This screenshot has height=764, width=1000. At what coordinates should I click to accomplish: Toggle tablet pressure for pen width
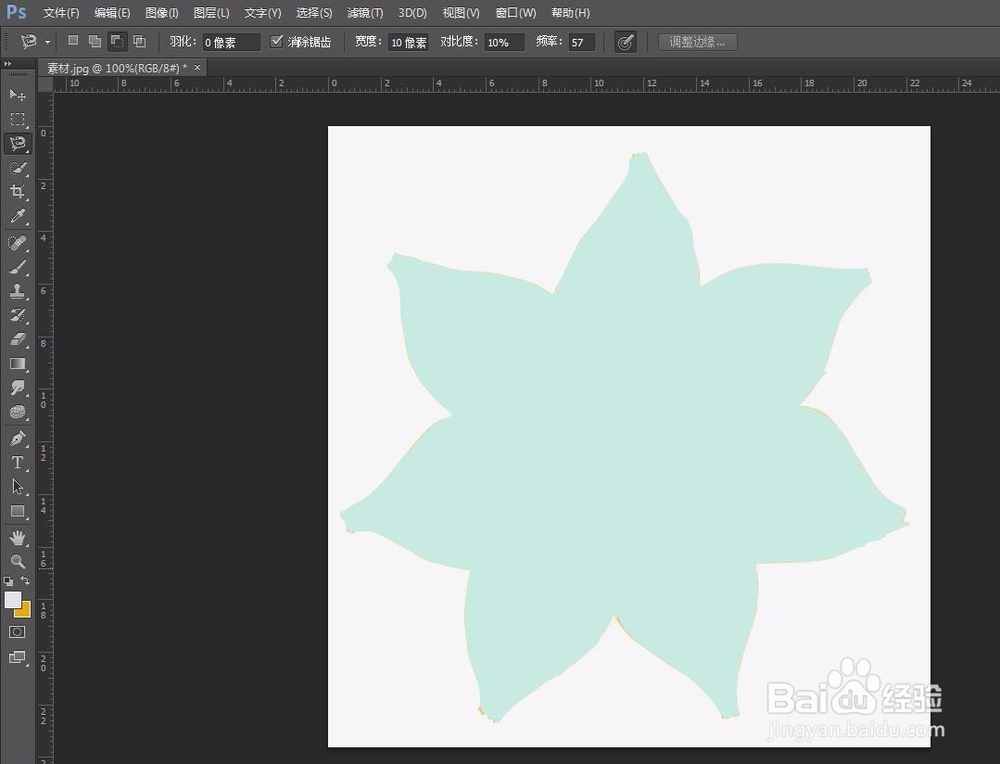click(625, 42)
